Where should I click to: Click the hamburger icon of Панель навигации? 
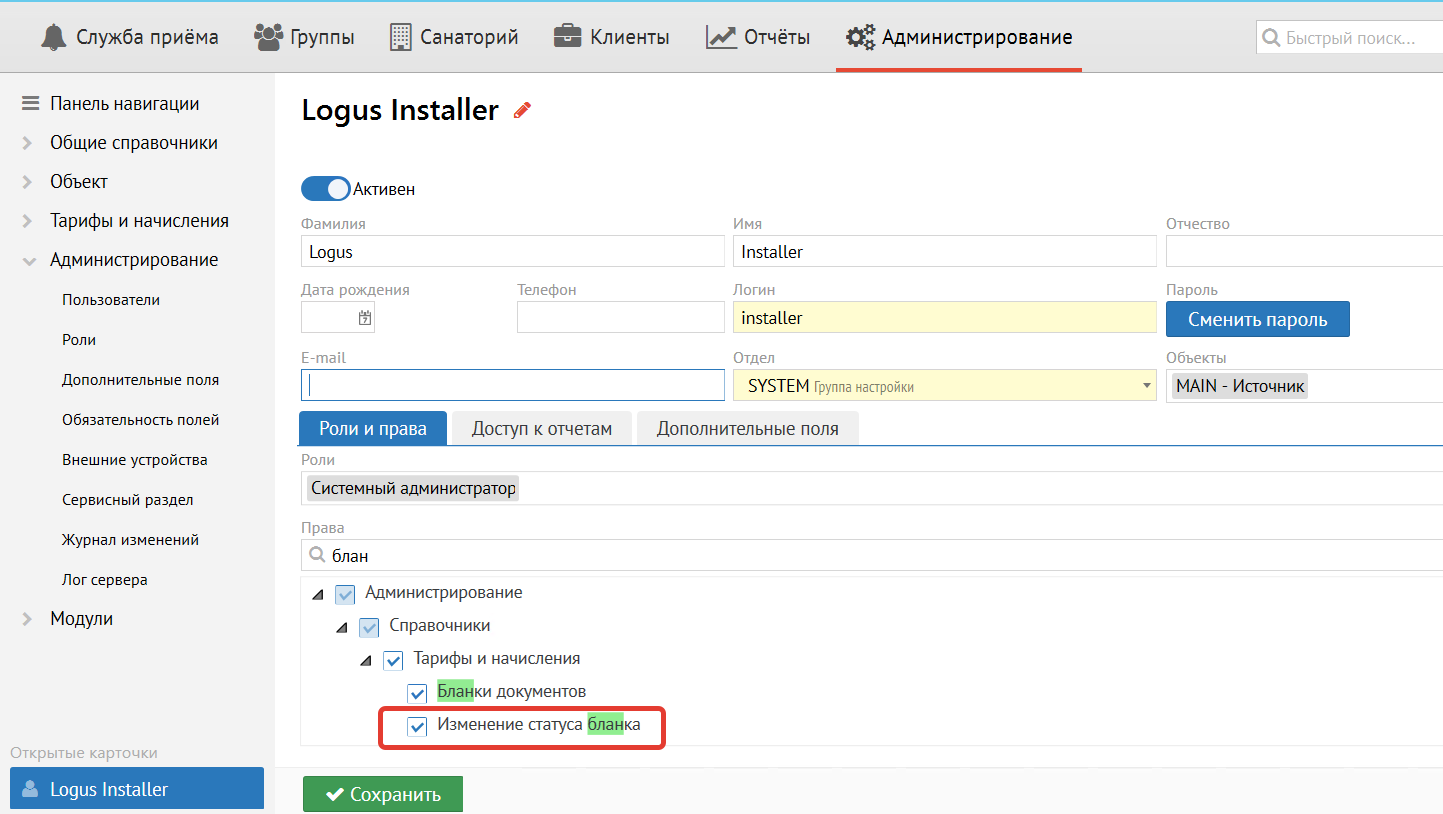pyautogui.click(x=30, y=104)
